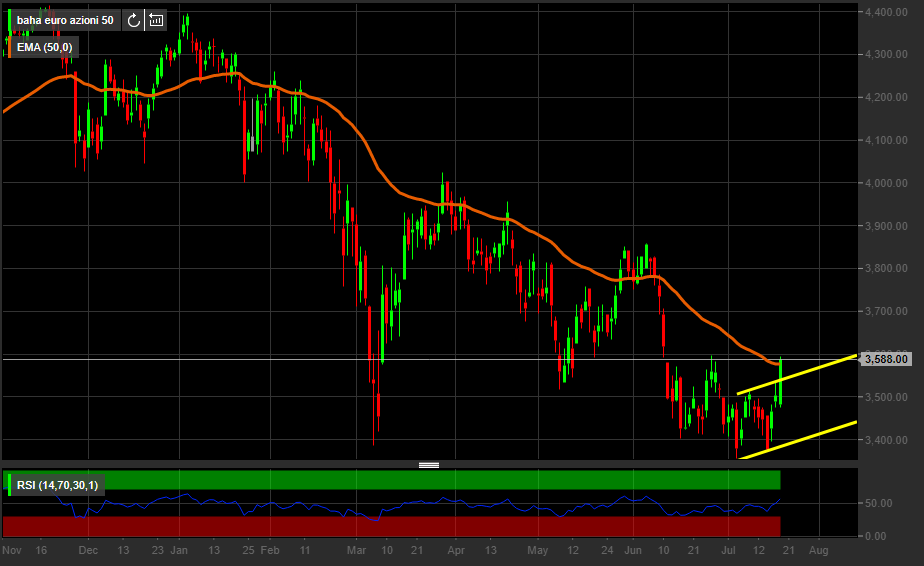Click the 3,500.00 price axis label

[x=886, y=397]
